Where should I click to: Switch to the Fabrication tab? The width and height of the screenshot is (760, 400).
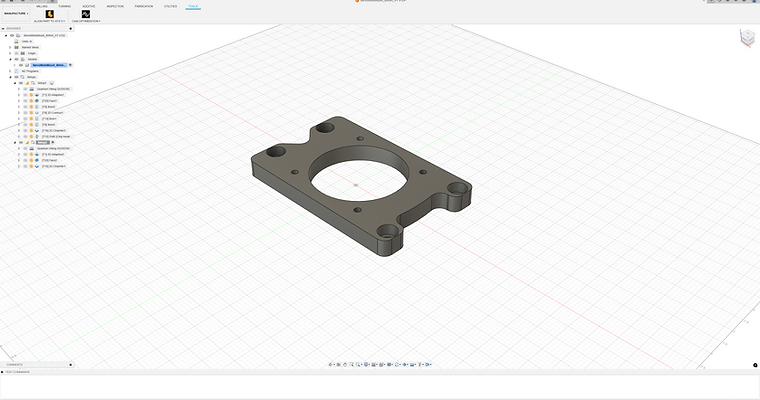click(144, 6)
